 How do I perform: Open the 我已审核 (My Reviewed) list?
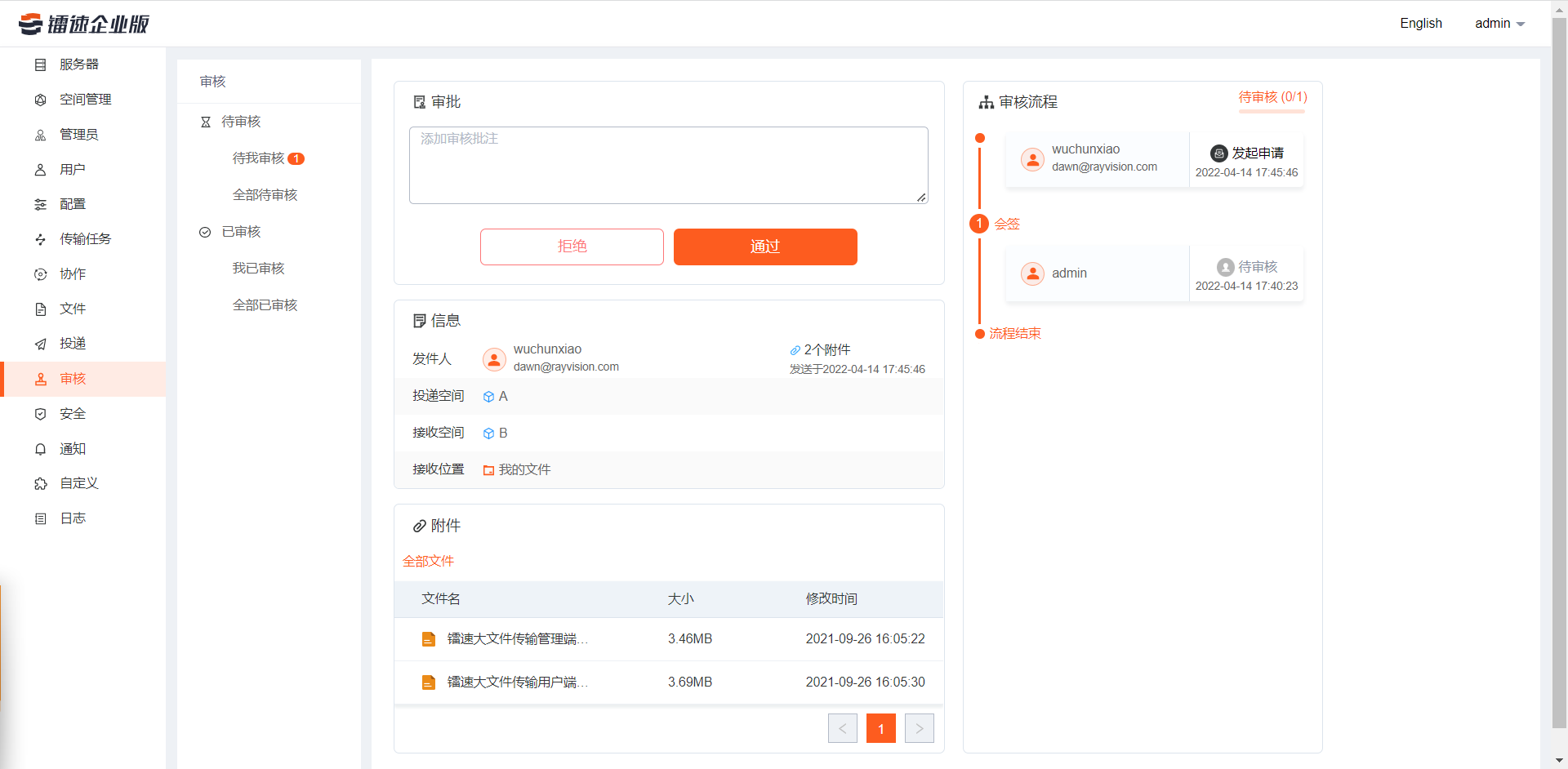[257, 268]
